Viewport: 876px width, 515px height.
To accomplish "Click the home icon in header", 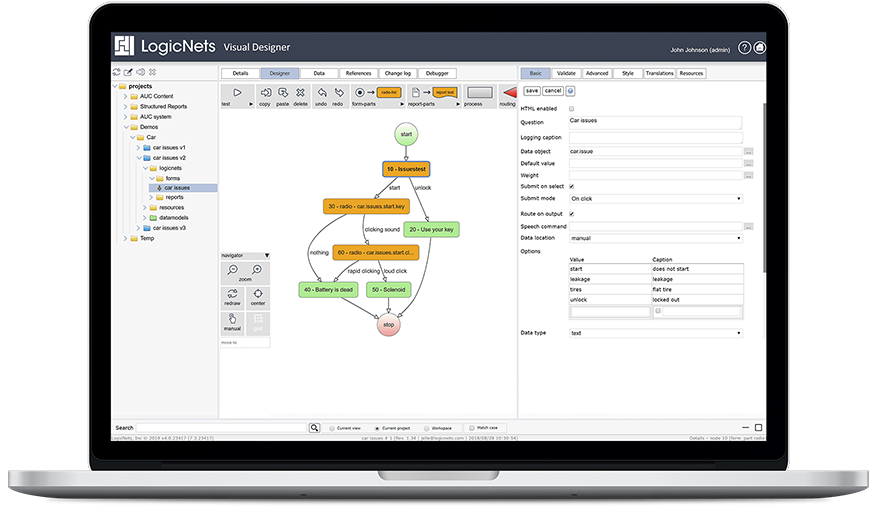I will point(760,48).
